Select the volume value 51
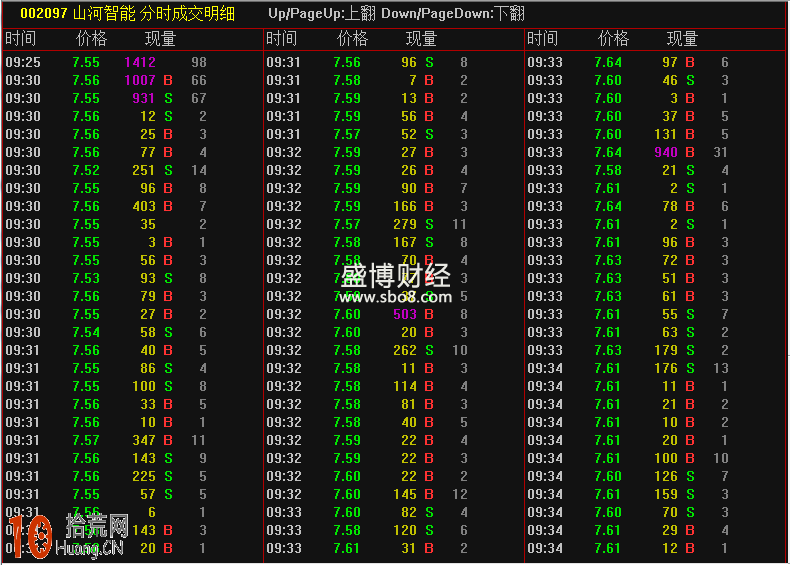This screenshot has width=790, height=565. coord(670,278)
